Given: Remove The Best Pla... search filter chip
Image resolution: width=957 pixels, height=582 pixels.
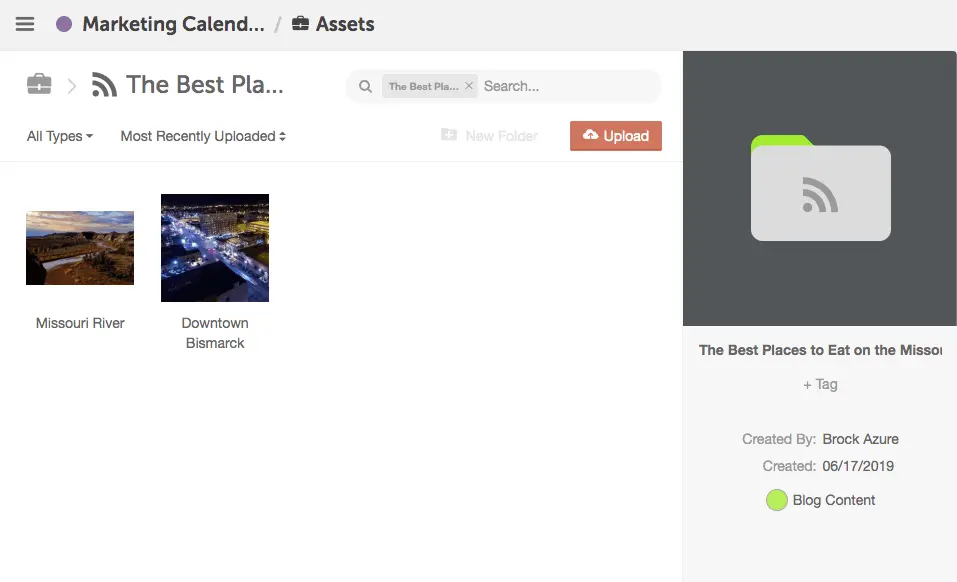Looking at the screenshot, I should [x=469, y=86].
